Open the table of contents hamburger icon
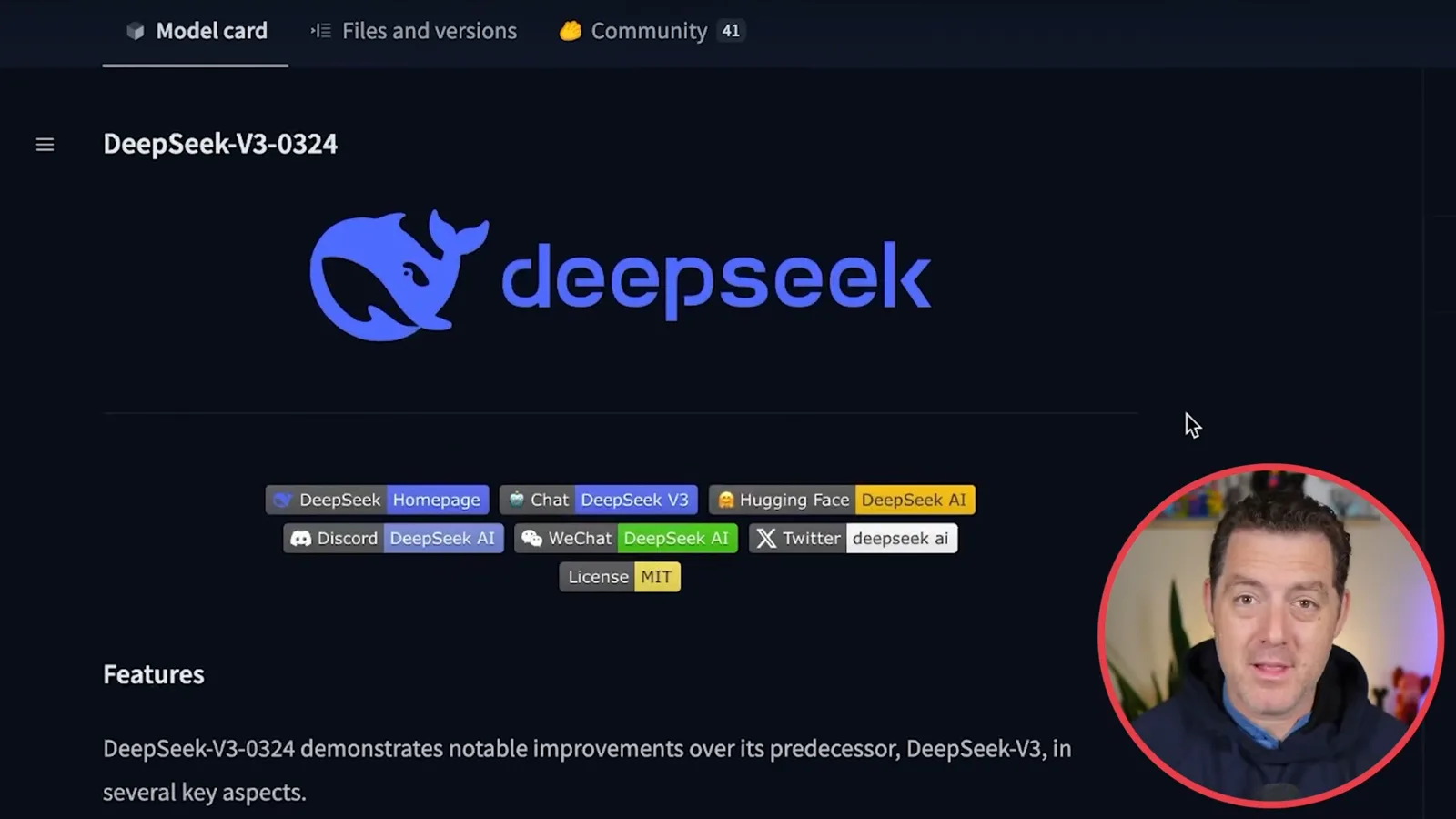Viewport: 1456px width, 819px height. coord(45,145)
